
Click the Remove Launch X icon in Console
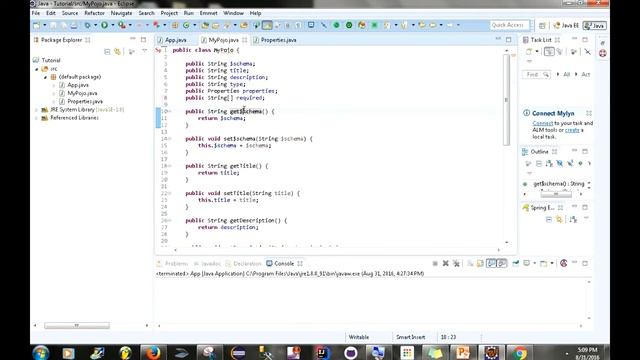446,264
